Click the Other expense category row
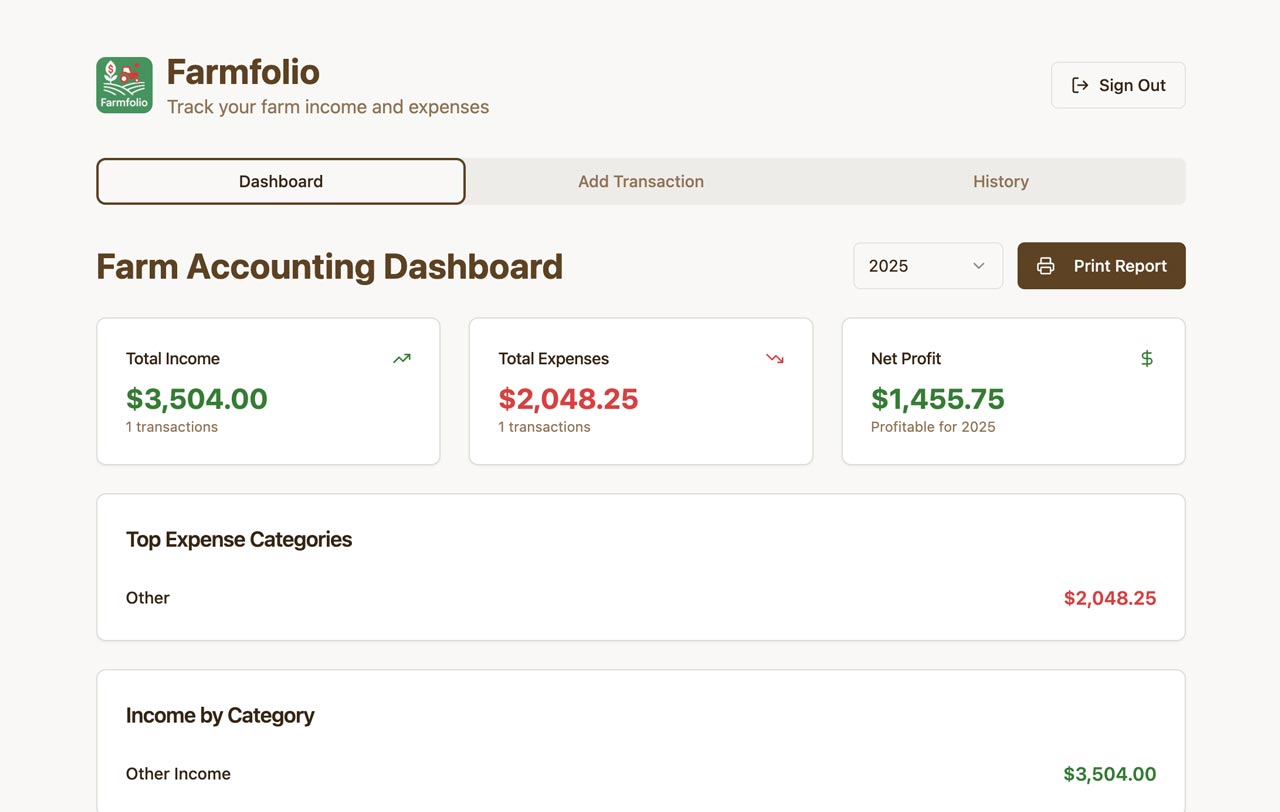Screen dimensions: 1280x812 tap(641, 598)
